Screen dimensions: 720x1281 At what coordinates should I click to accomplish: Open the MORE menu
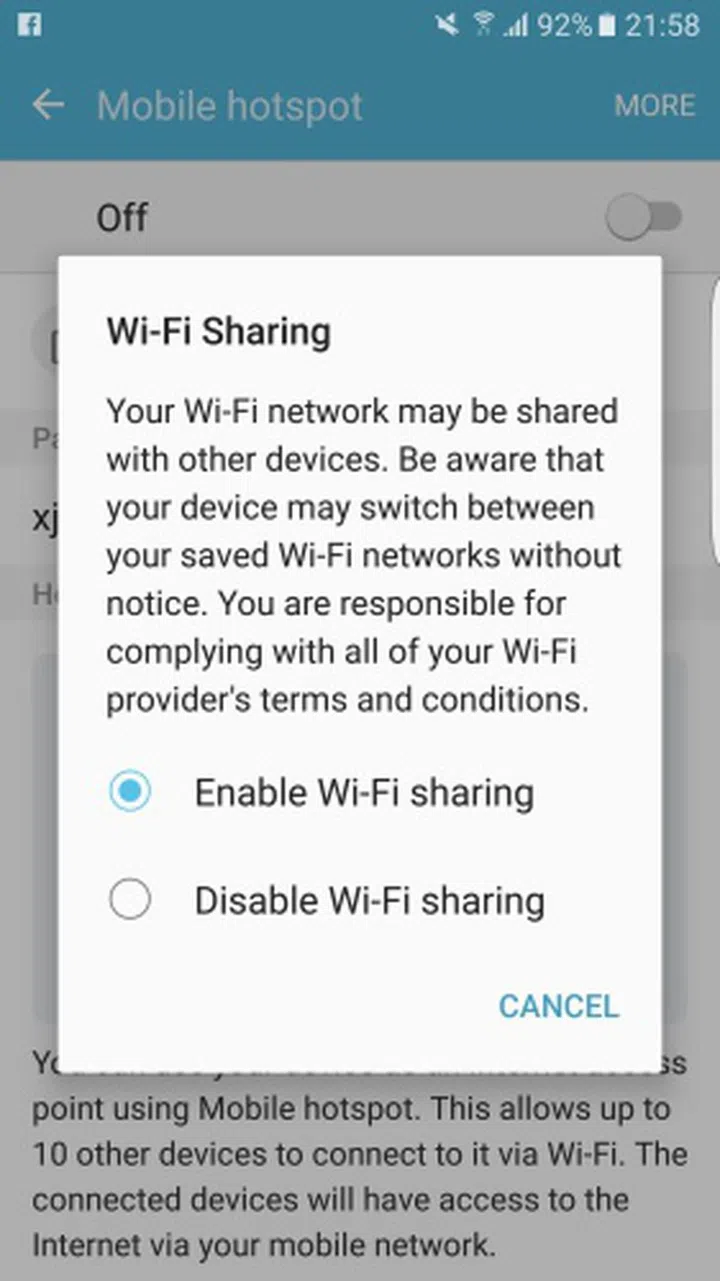click(655, 106)
